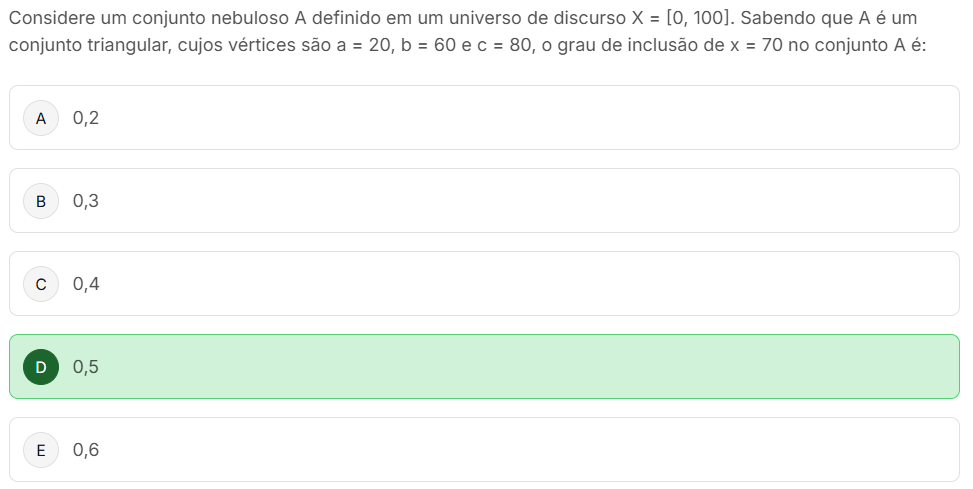Screen dimensions: 973x489
Task: Click the letter C circle badge
Action: [x=41, y=284]
